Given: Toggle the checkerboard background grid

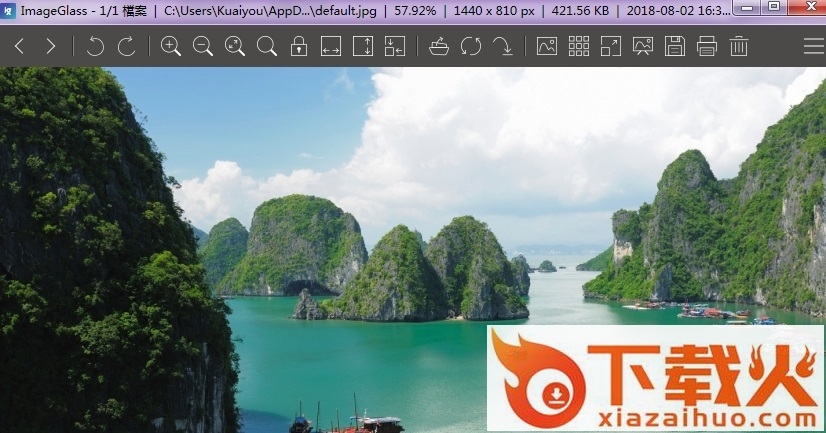Looking at the screenshot, I should (x=579, y=46).
